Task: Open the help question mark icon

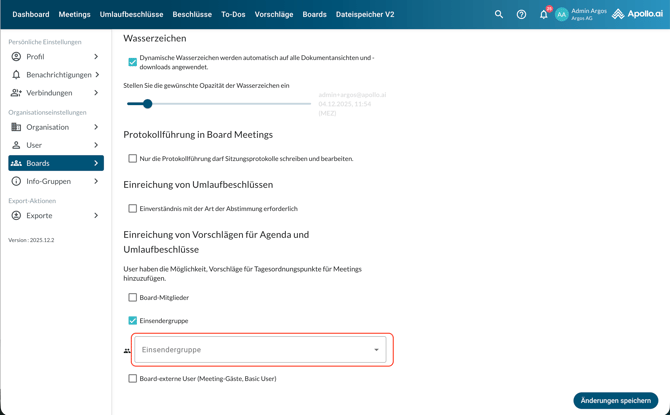Action: [521, 15]
